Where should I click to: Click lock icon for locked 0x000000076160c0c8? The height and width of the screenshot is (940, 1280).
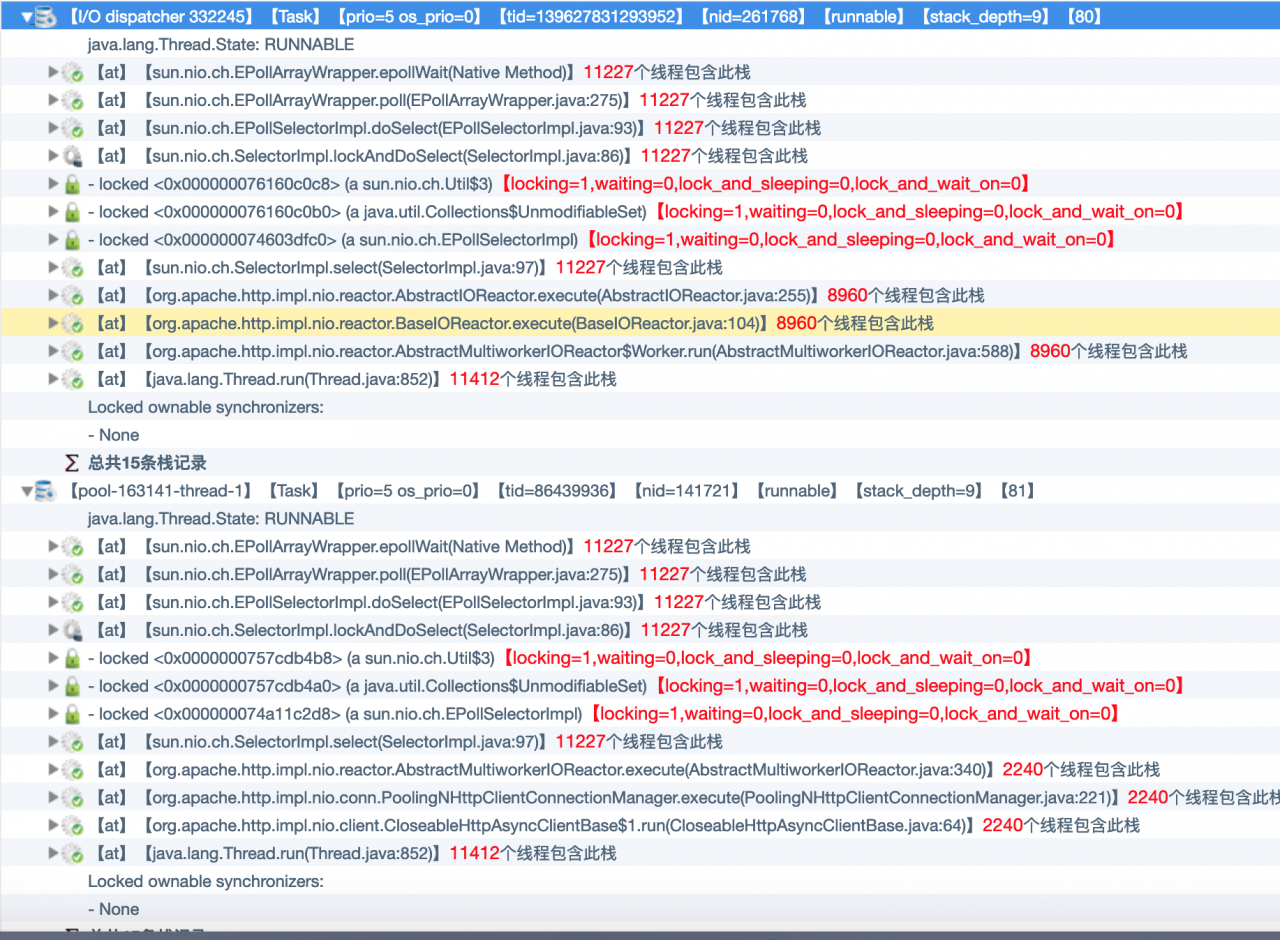tap(72, 184)
